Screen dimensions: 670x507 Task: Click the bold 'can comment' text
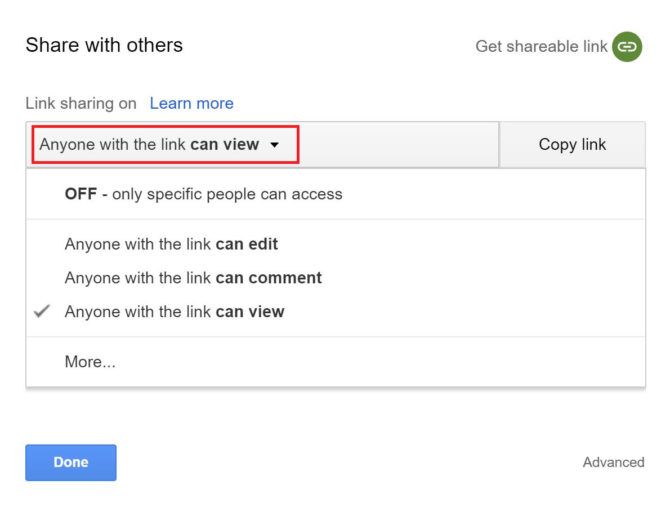[269, 278]
